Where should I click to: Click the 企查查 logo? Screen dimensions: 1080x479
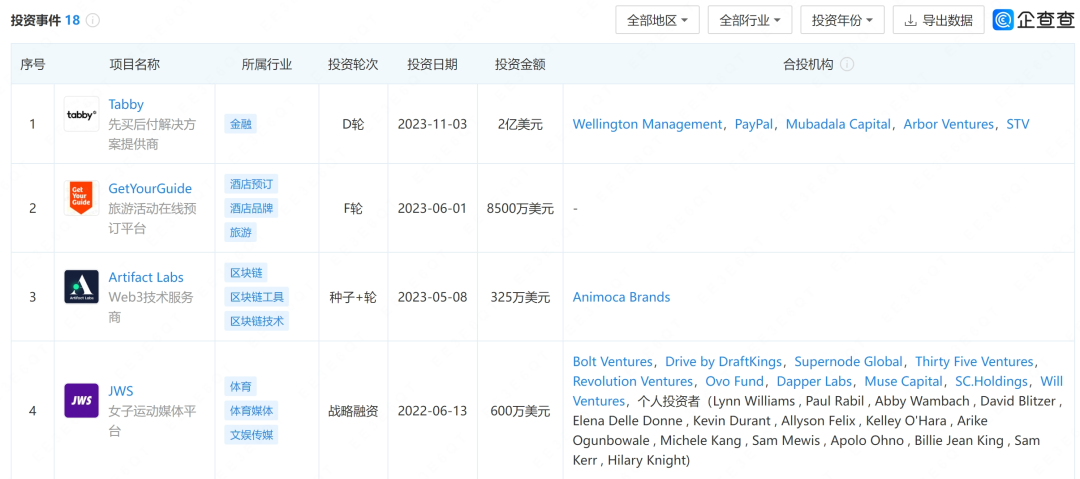pos(1033,19)
